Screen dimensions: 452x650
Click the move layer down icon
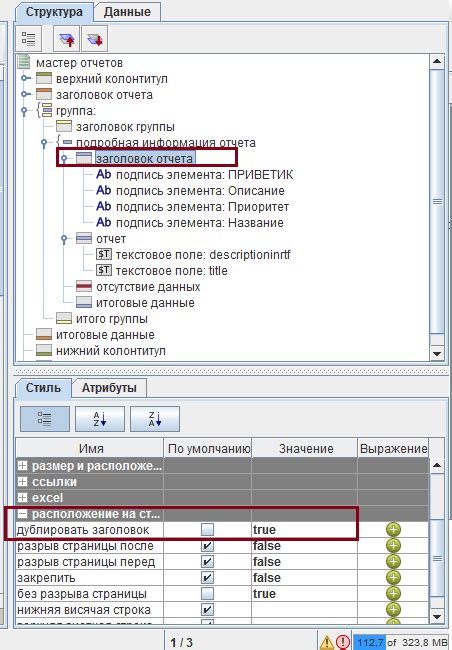[x=95, y=39]
